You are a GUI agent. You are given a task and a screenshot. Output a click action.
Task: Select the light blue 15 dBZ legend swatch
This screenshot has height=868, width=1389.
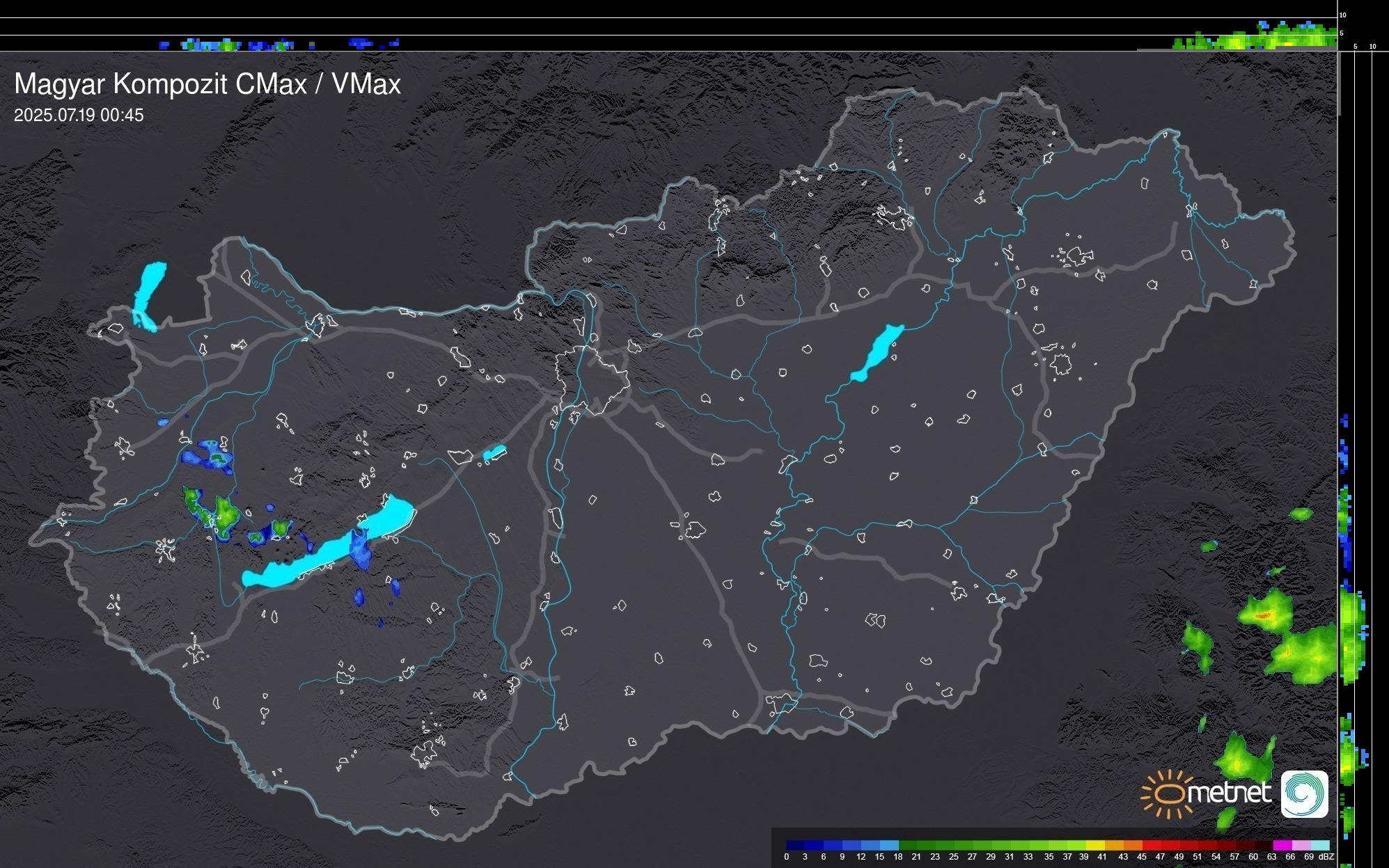coord(888,845)
